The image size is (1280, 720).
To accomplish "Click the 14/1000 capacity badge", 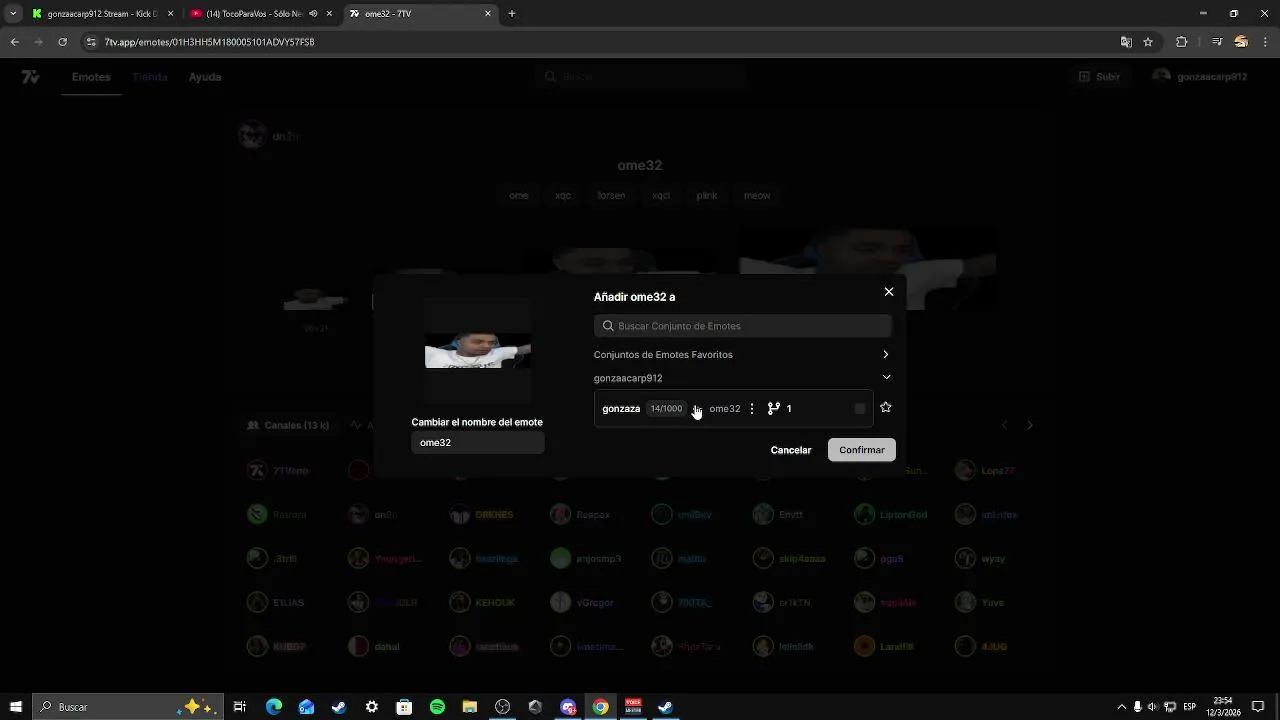I will point(666,409).
